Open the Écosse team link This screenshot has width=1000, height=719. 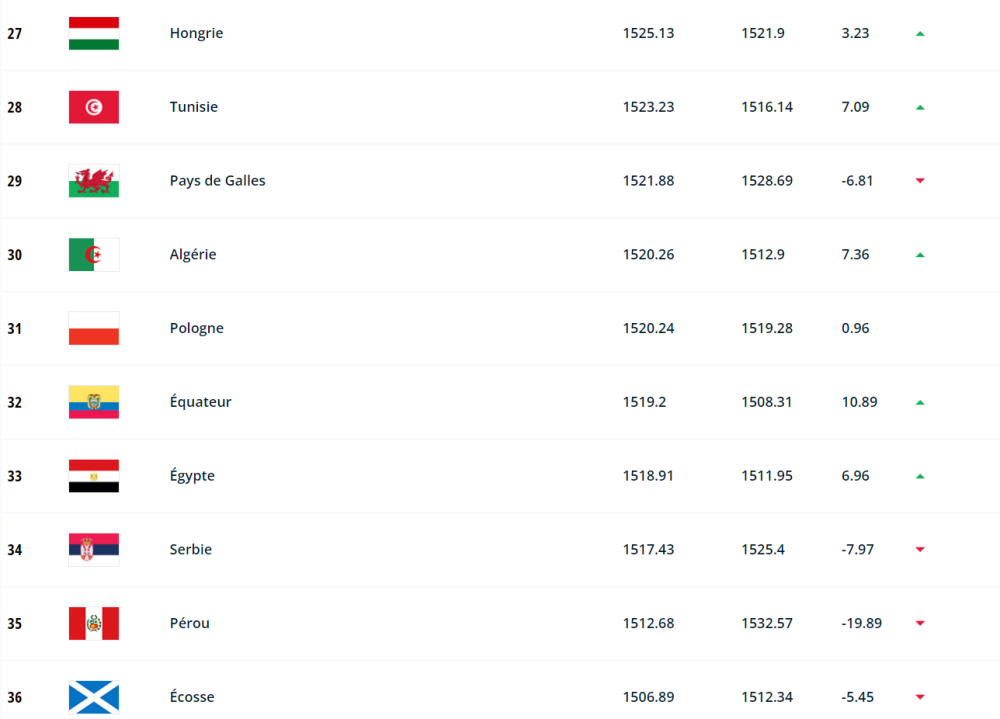coord(191,697)
